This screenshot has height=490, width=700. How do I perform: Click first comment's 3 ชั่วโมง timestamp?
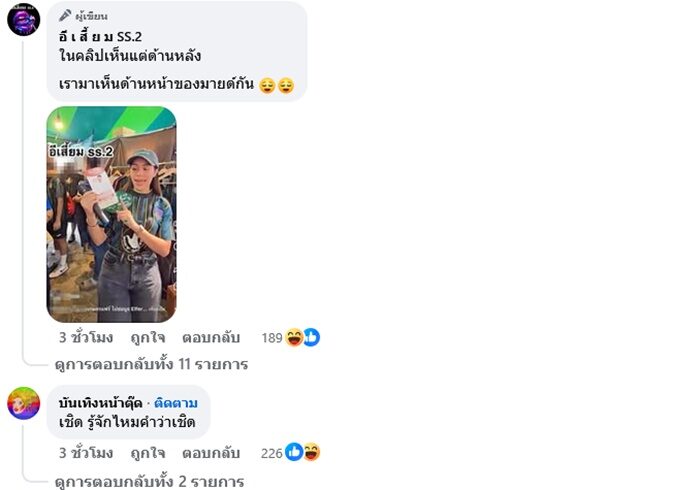[x=86, y=338]
